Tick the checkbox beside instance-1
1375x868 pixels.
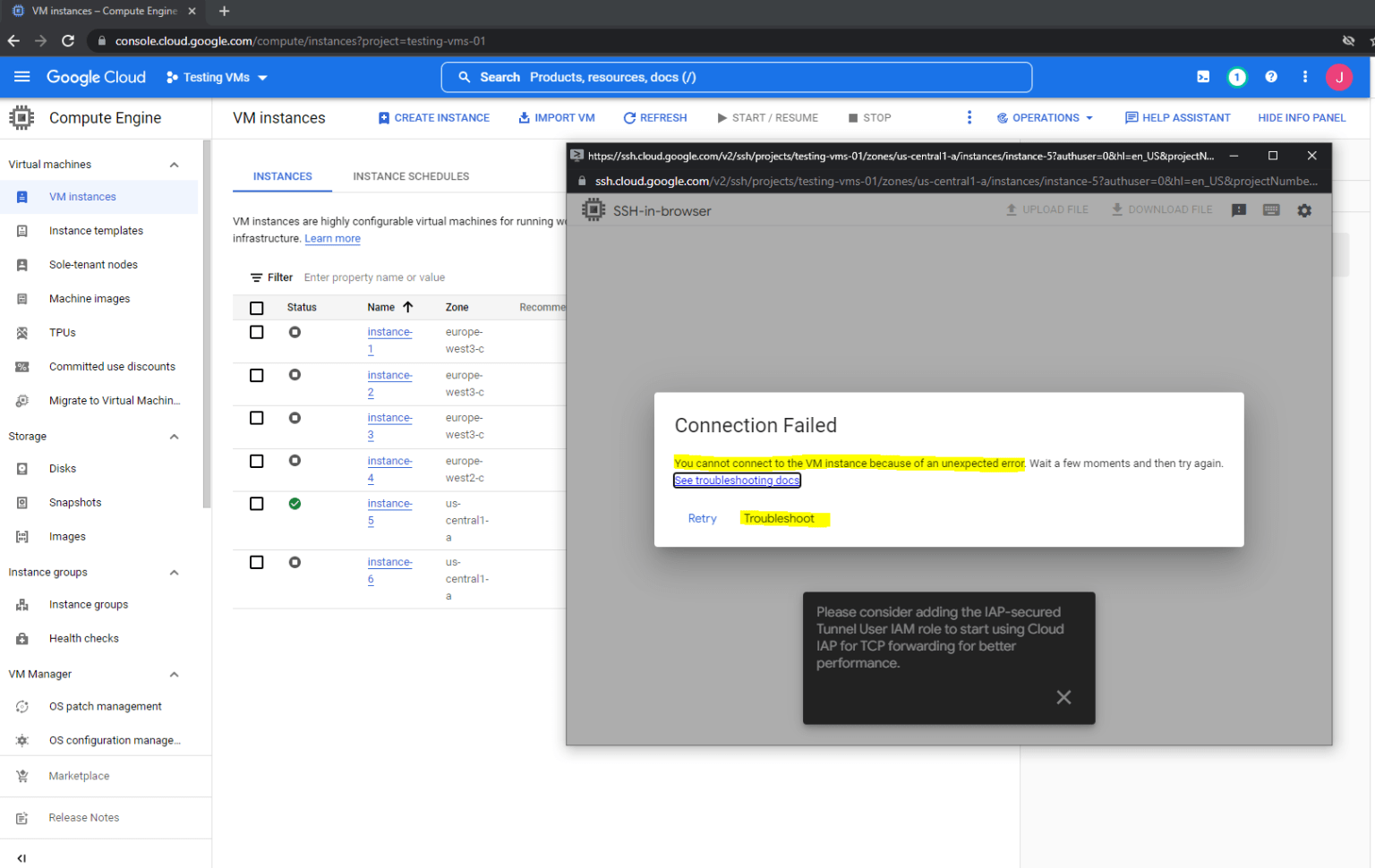257,332
